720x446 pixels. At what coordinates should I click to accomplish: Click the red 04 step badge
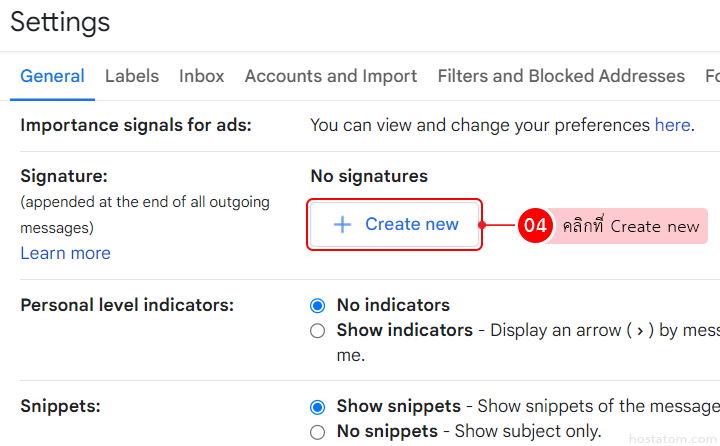(x=535, y=226)
